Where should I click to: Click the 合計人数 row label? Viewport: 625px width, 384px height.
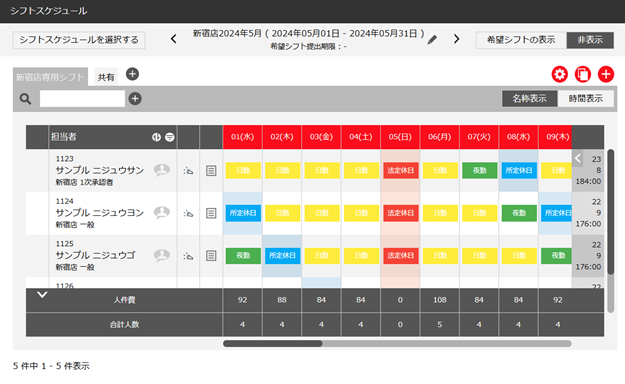pyautogui.click(x=124, y=325)
